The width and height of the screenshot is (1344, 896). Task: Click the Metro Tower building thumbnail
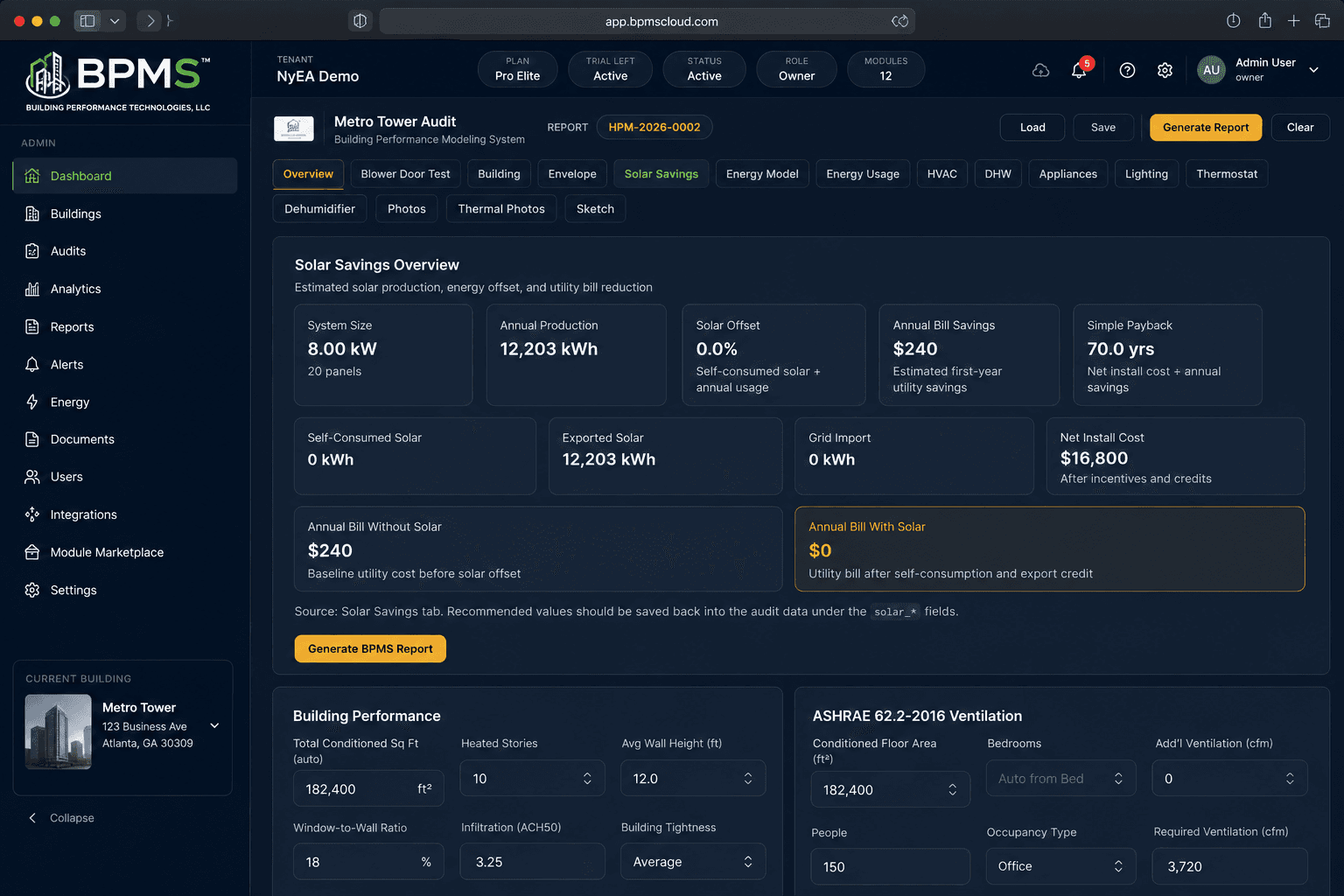pyautogui.click(x=59, y=731)
